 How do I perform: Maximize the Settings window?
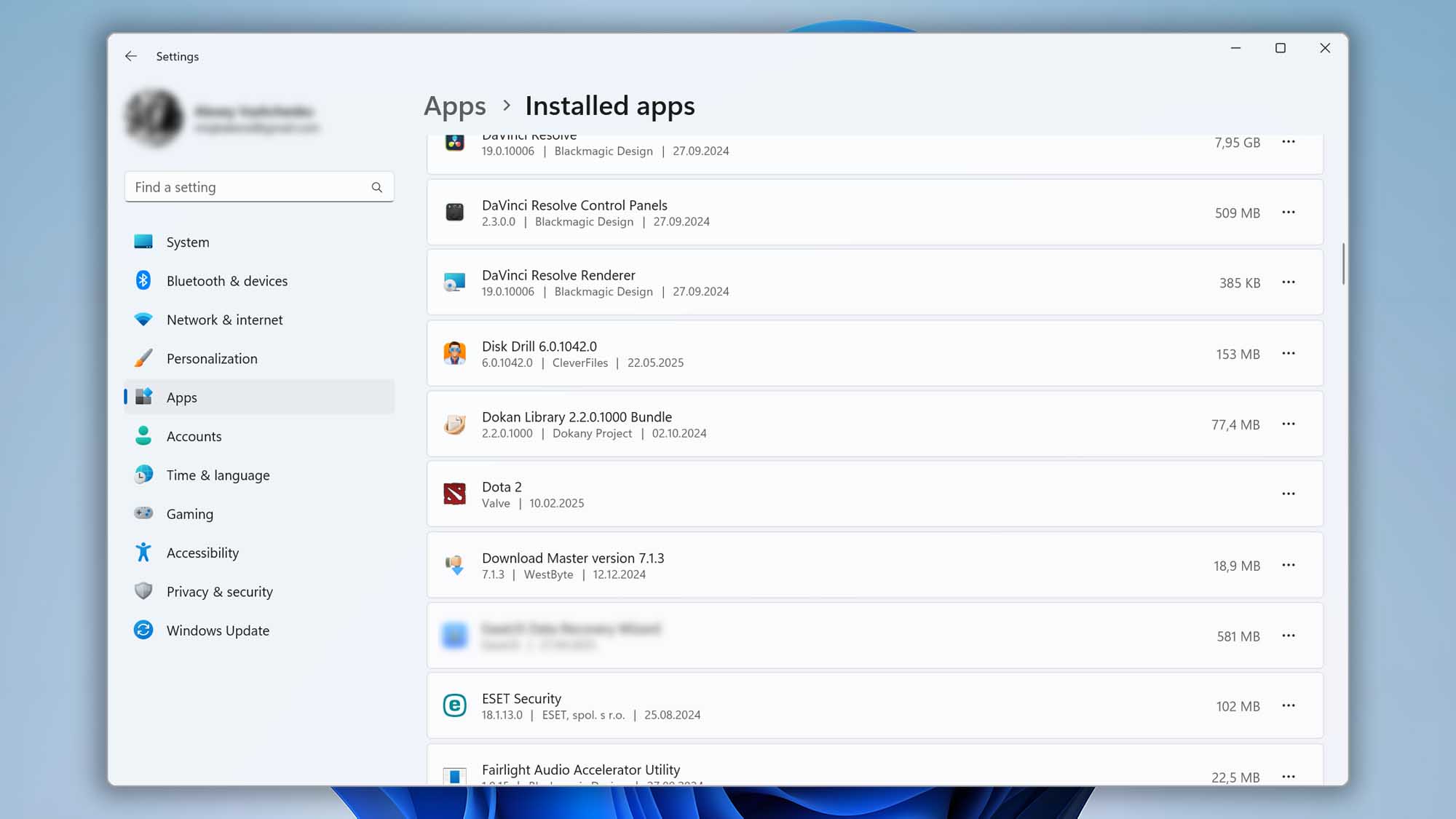click(1280, 48)
